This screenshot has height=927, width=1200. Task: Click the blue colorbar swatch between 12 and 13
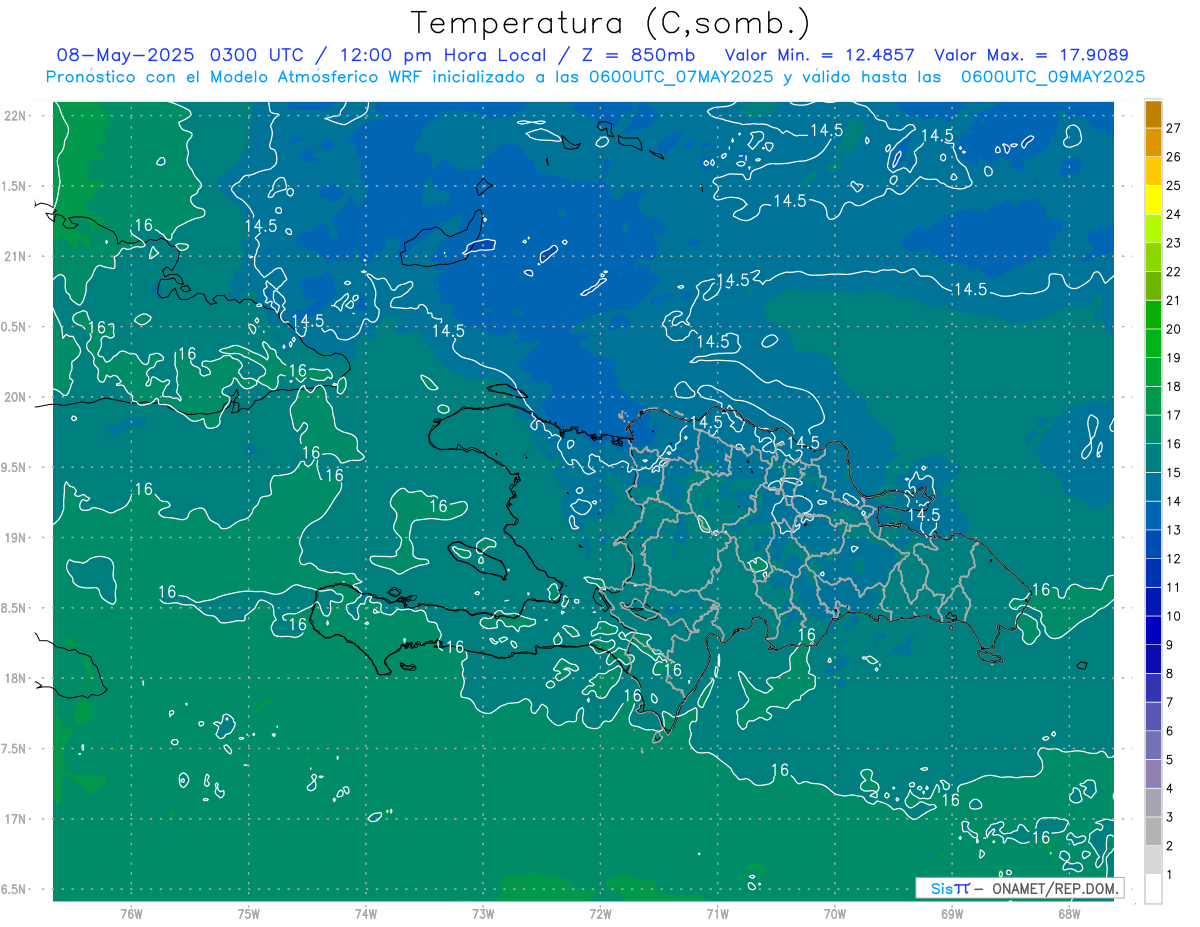click(x=1153, y=544)
